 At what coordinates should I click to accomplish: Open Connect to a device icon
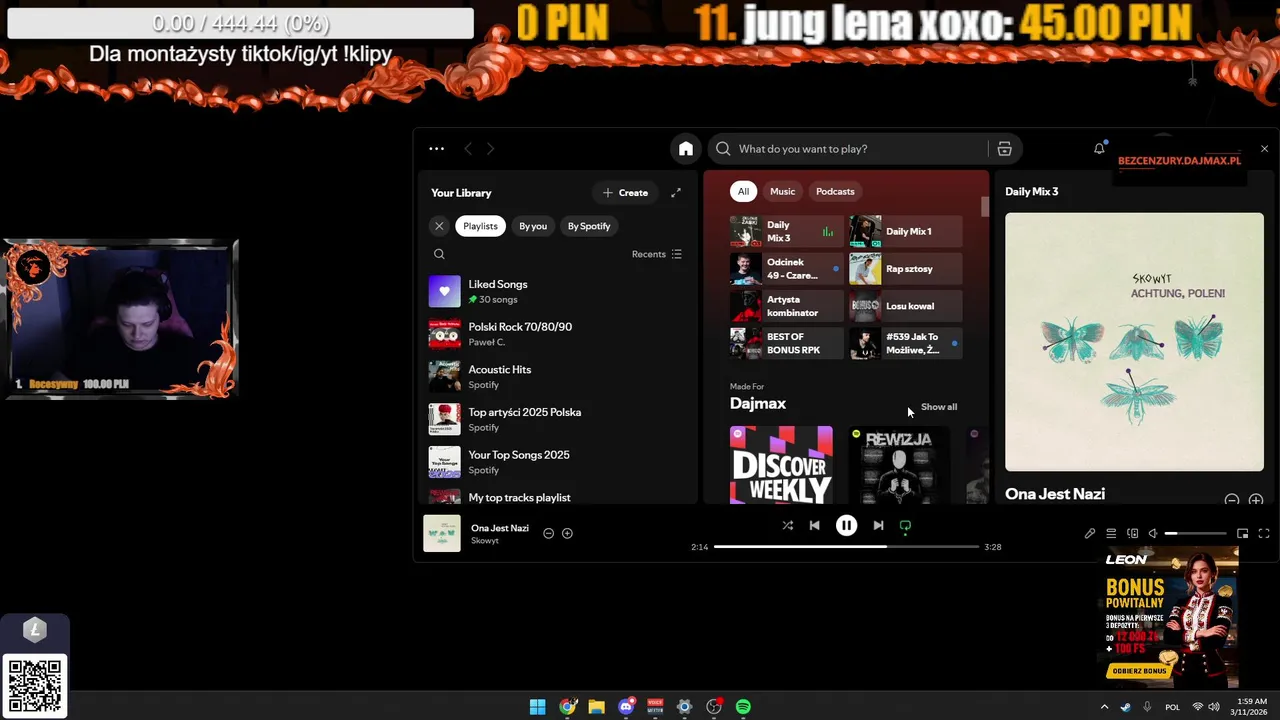click(1133, 533)
